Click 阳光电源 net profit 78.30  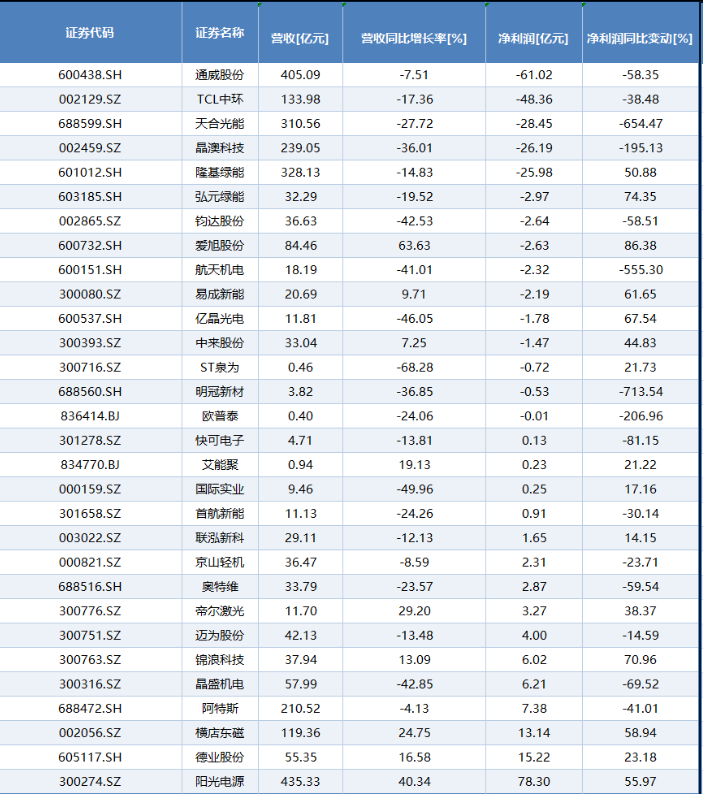coord(534,781)
